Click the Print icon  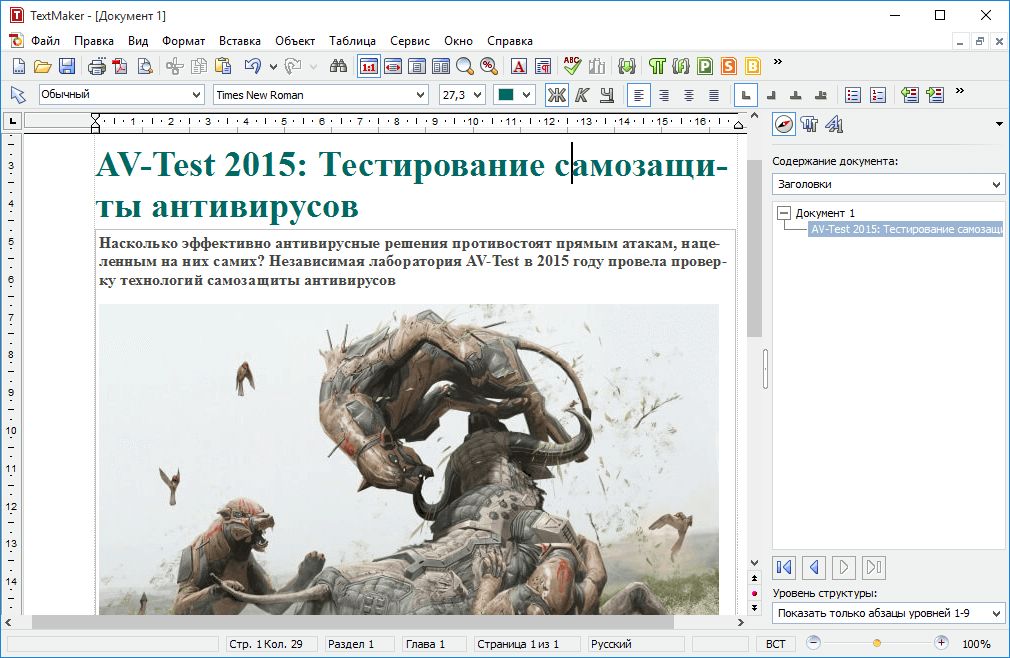[96, 66]
